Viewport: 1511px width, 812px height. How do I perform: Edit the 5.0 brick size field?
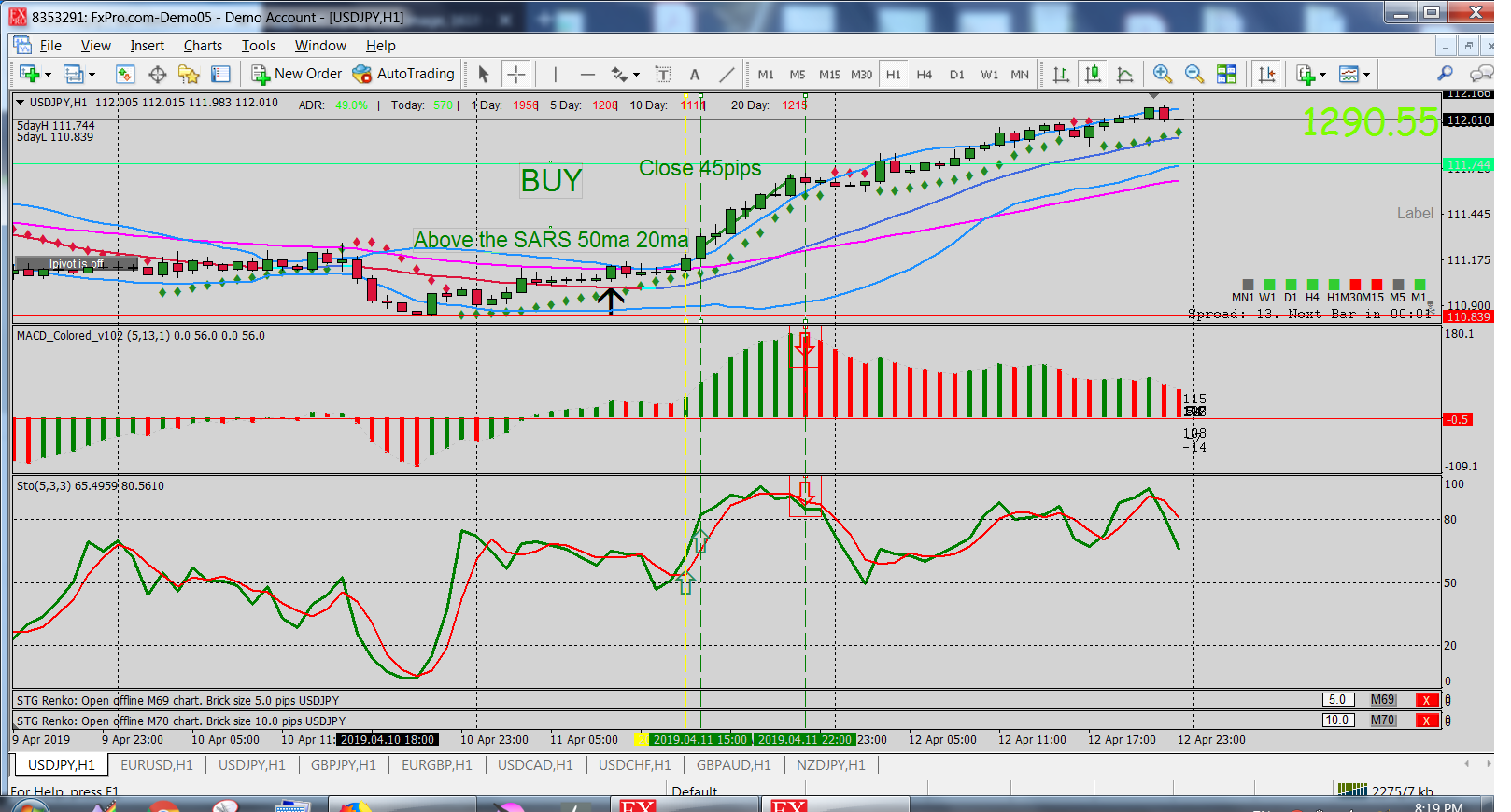point(1337,700)
